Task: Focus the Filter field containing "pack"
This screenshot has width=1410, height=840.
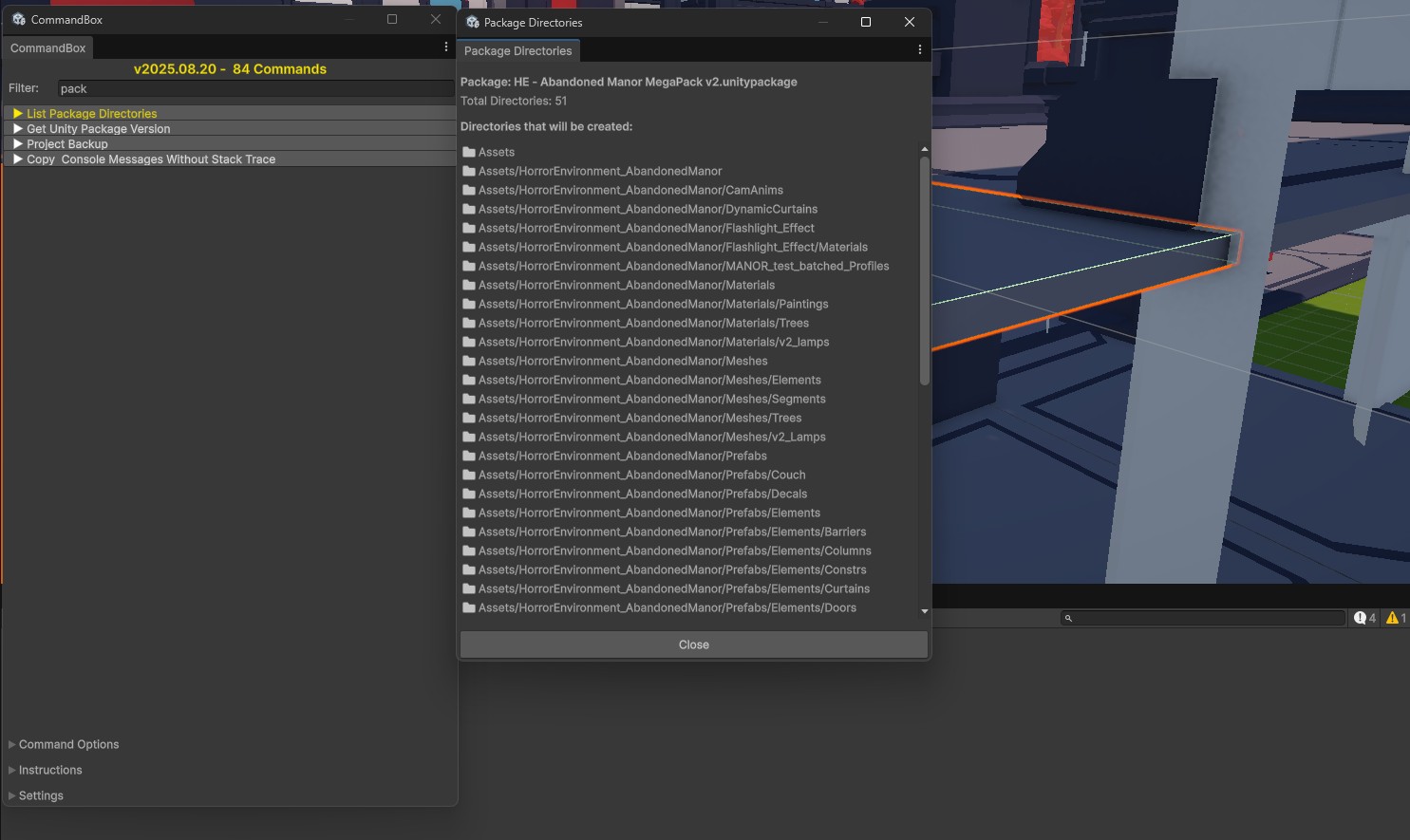Action: pos(256,88)
